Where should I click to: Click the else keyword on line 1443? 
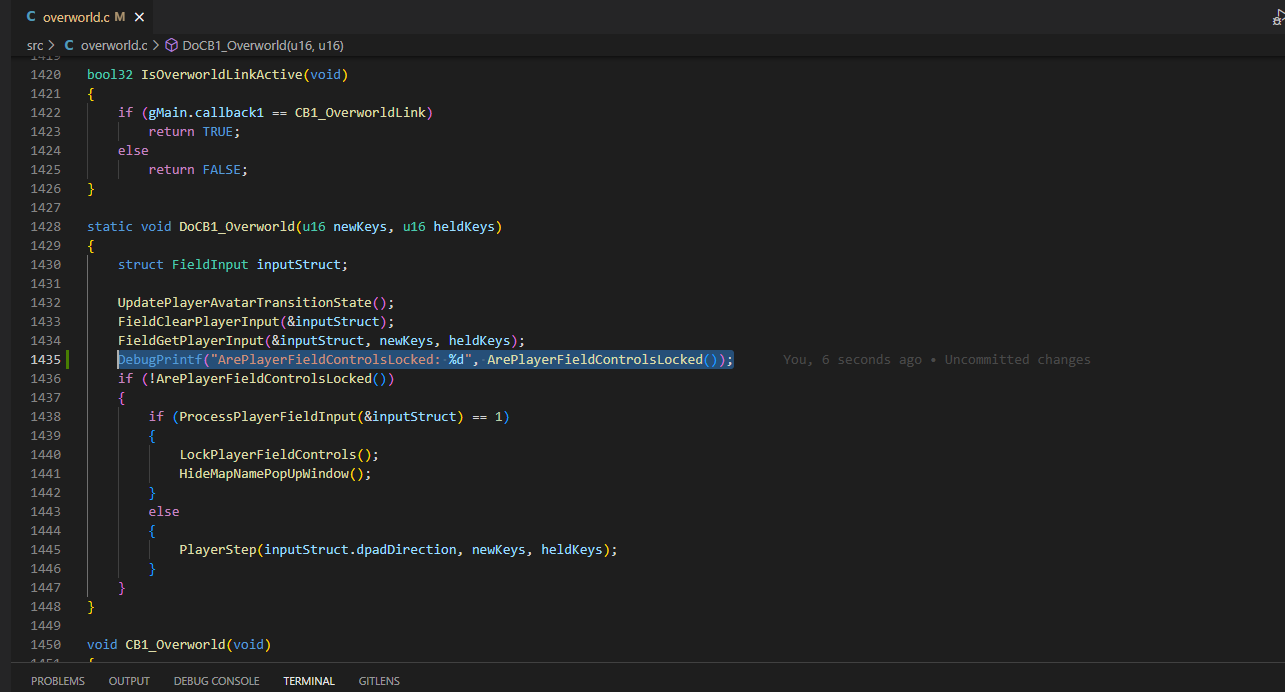click(164, 512)
